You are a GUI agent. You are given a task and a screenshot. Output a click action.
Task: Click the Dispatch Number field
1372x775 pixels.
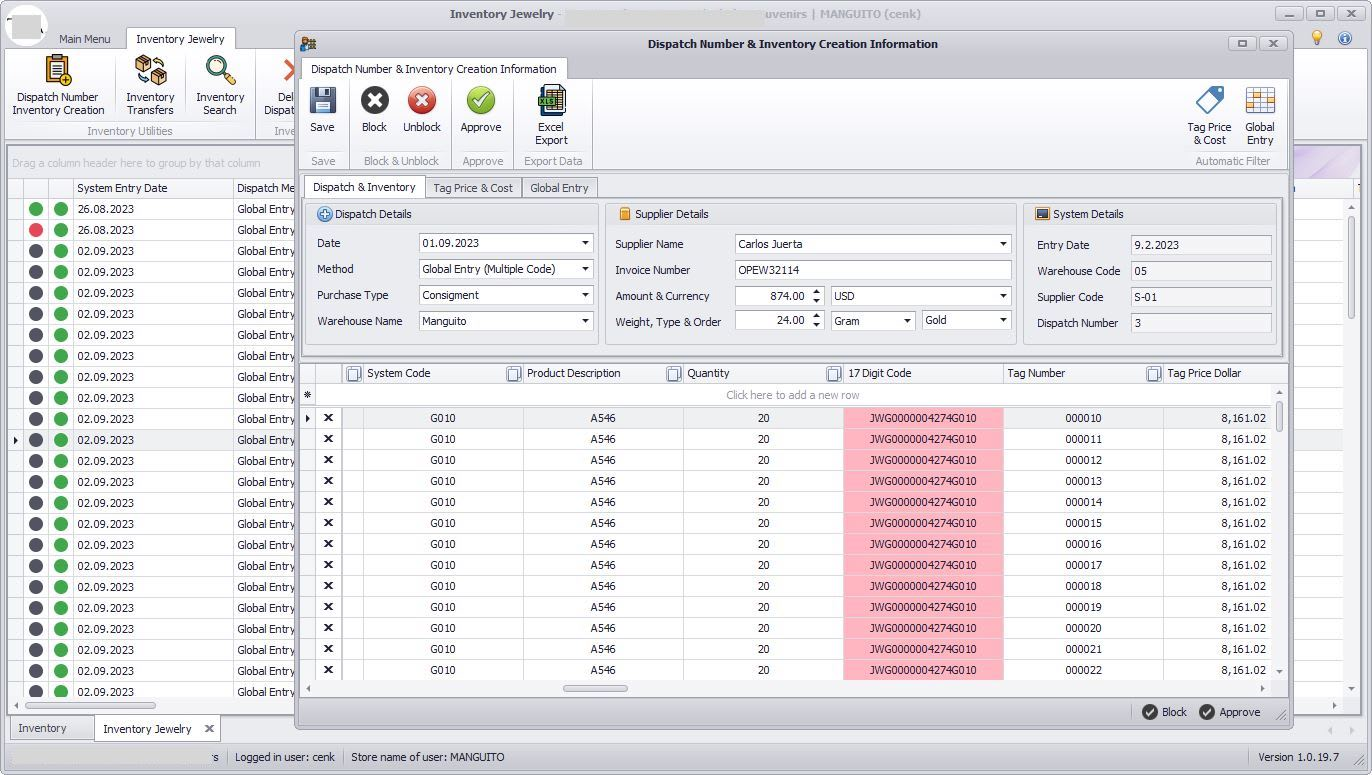coord(1201,323)
